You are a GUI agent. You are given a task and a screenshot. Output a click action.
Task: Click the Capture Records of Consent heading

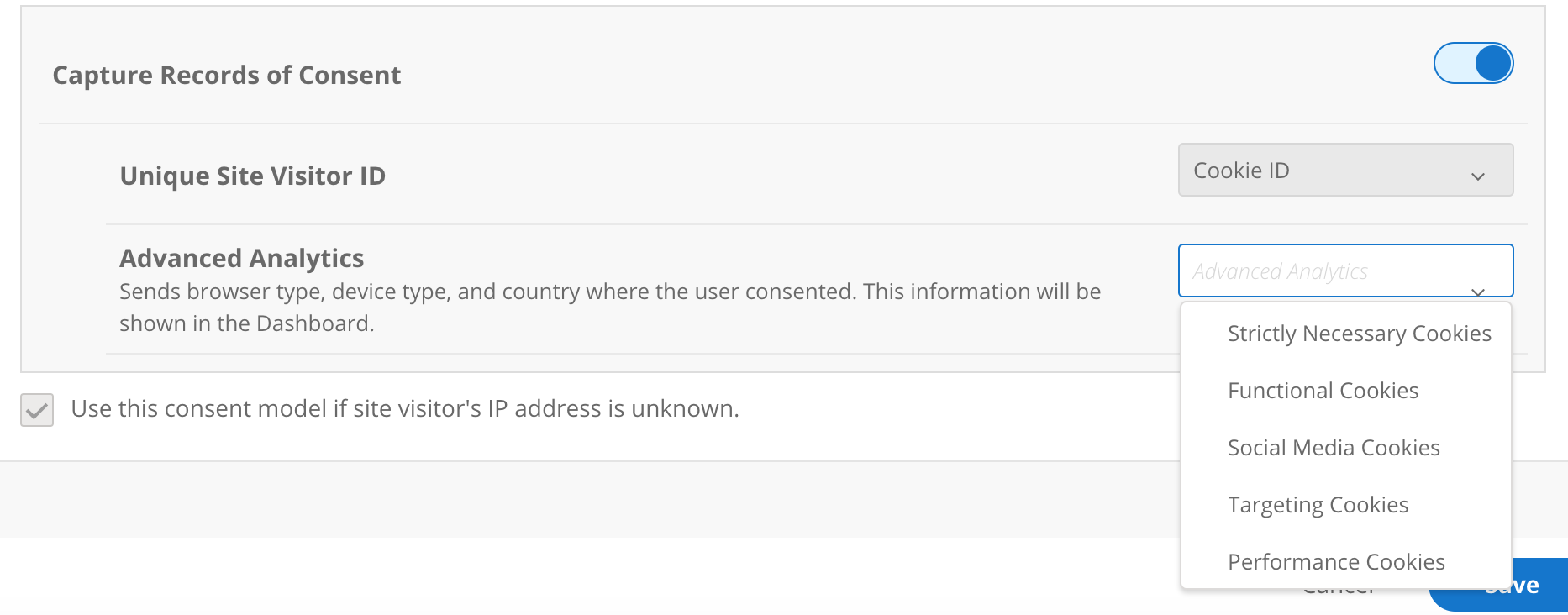click(227, 75)
